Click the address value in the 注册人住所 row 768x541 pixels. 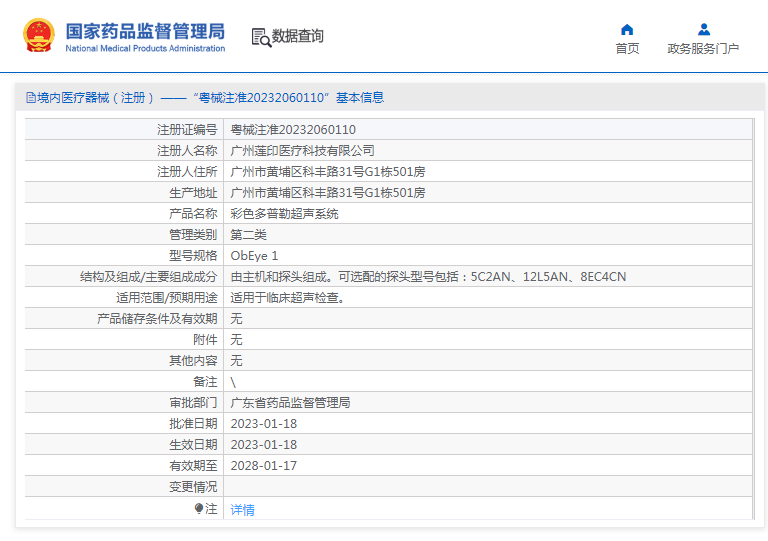[x=328, y=172]
